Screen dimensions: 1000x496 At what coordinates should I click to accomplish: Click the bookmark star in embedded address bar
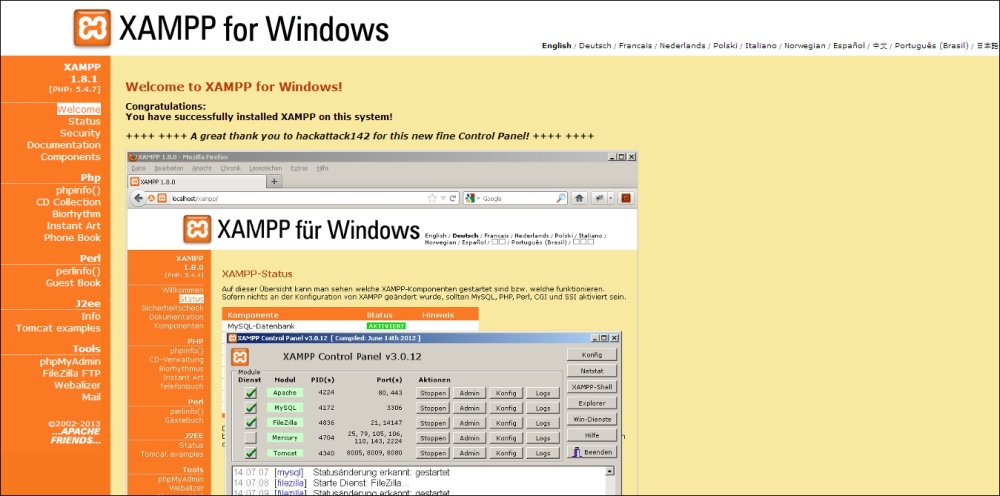[433, 198]
